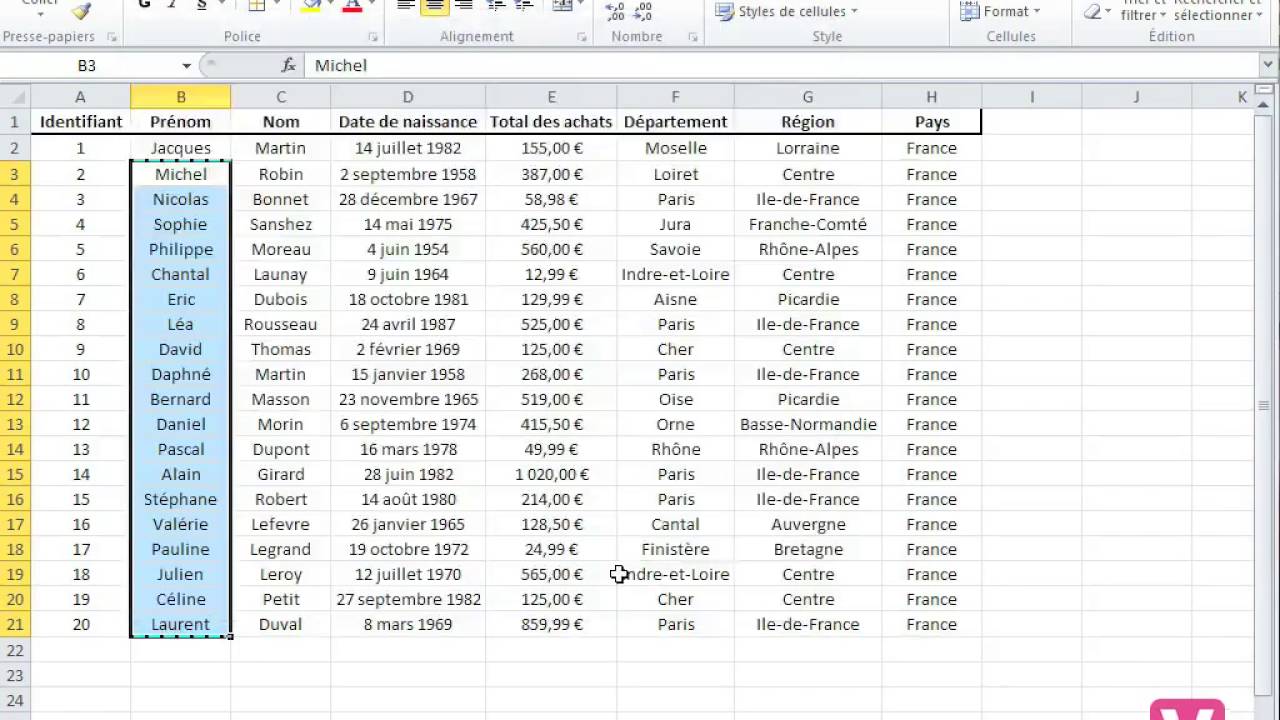Click the decrease decimal places icon
This screenshot has width=1280, height=720.
[643, 10]
